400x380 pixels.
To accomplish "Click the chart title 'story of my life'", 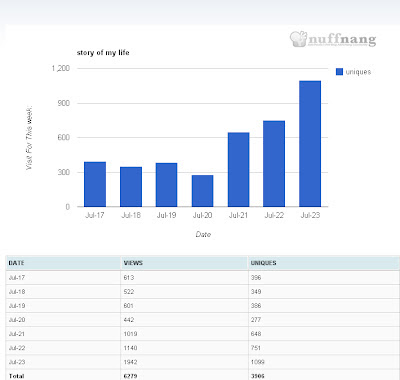I will (x=103, y=53).
